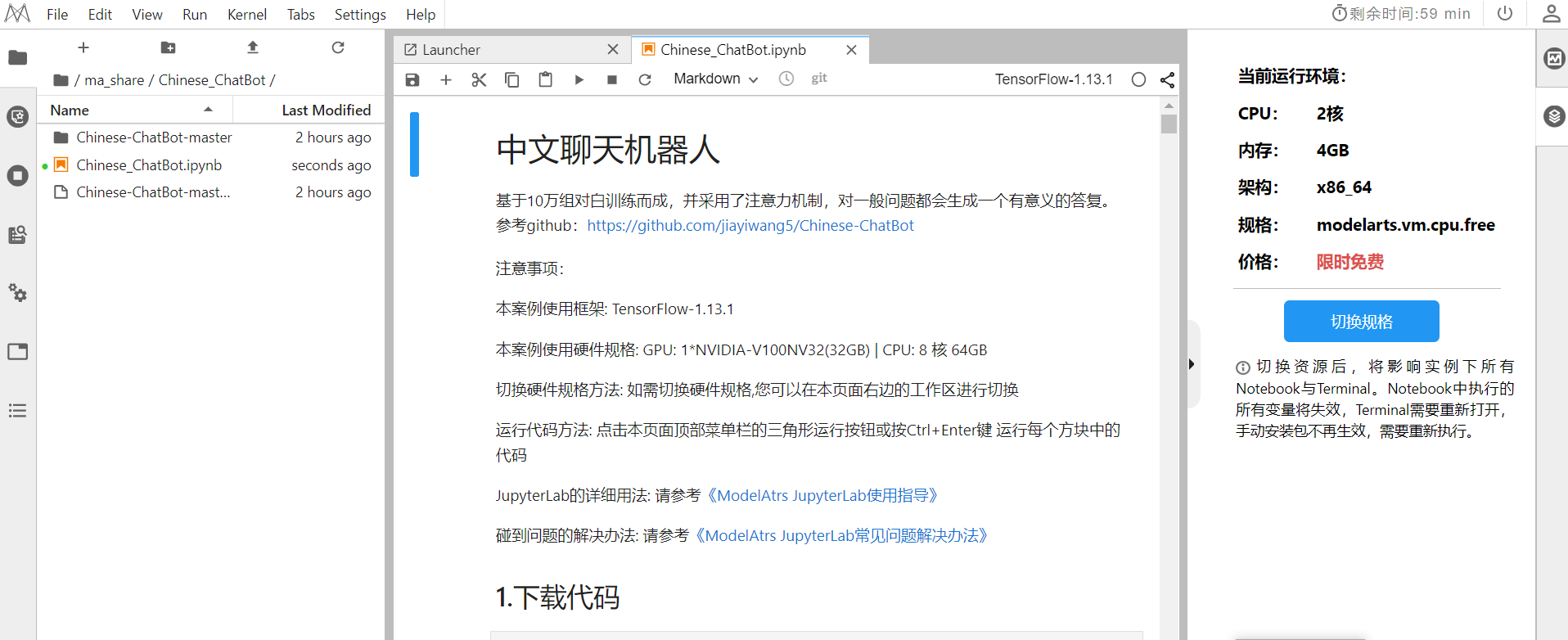Open the Tabs menu
This screenshot has width=1568, height=640.
[301, 14]
